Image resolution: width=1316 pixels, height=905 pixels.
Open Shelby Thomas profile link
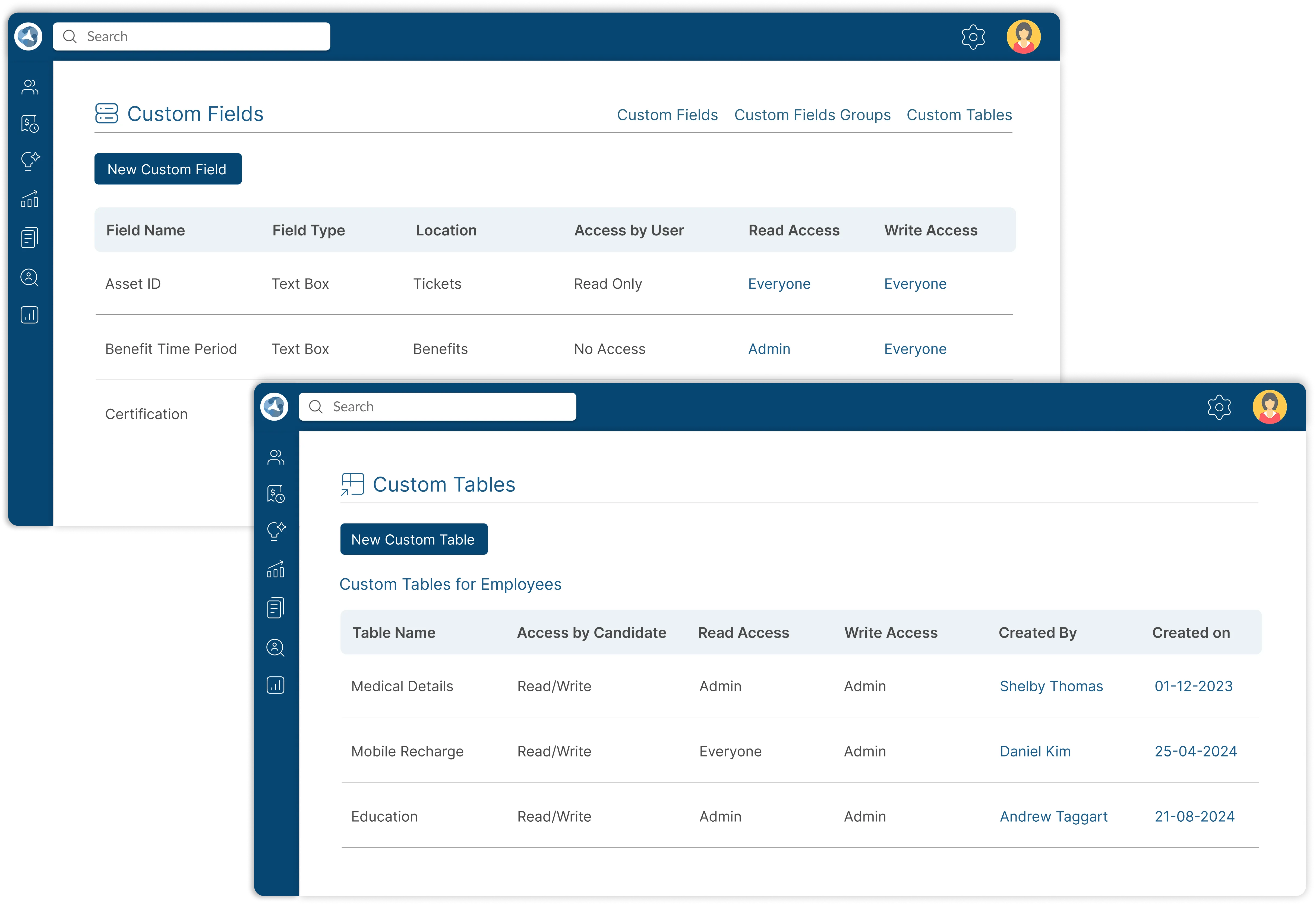point(1051,686)
